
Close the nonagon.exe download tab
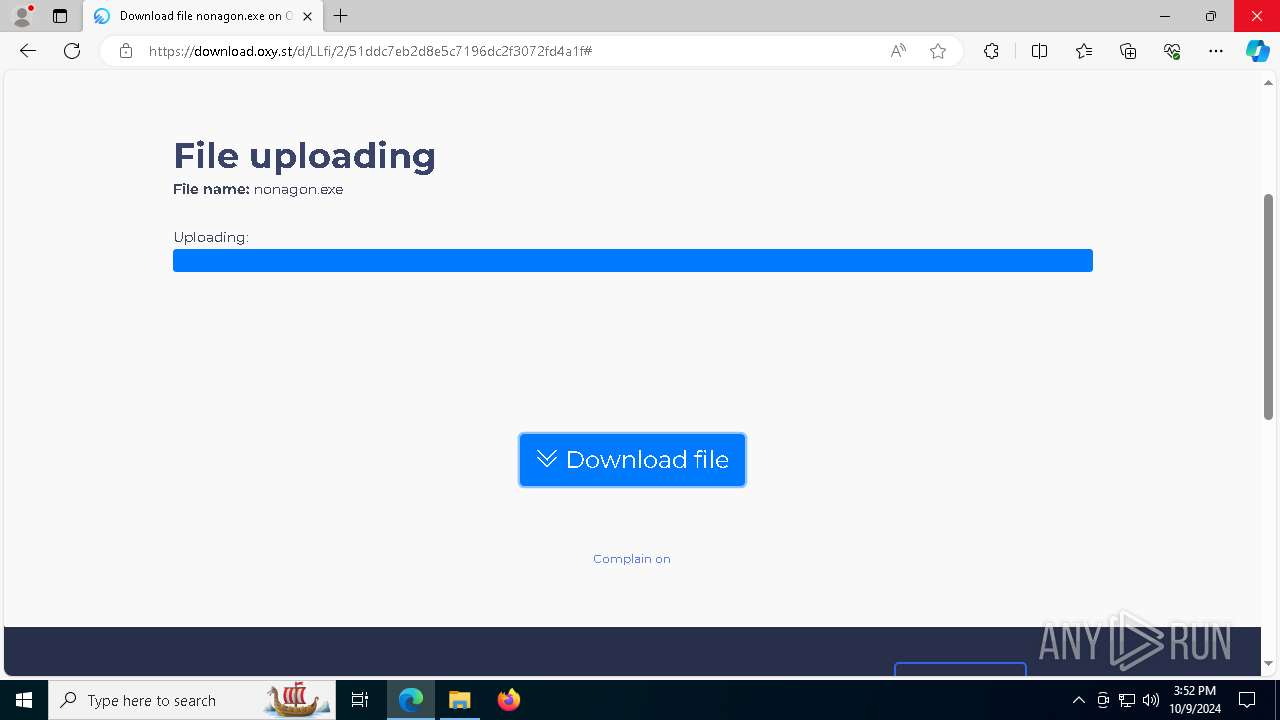point(307,16)
